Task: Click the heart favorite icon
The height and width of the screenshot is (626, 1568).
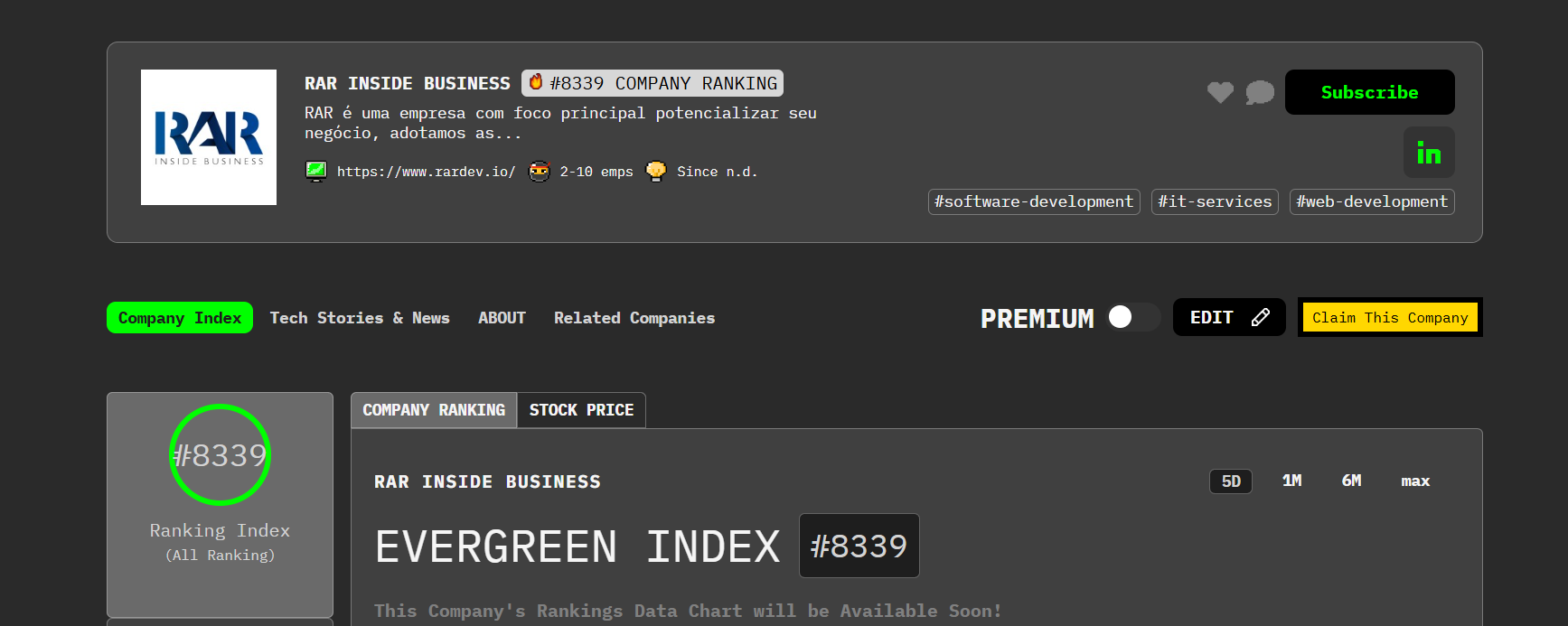Action: (x=1220, y=92)
